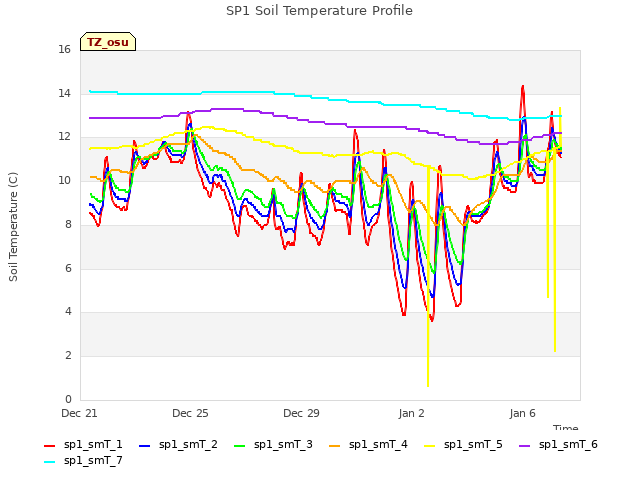This screenshot has height=480, width=640.
Task: Click the Jan 6 x-axis tick label
Action: [522, 413]
